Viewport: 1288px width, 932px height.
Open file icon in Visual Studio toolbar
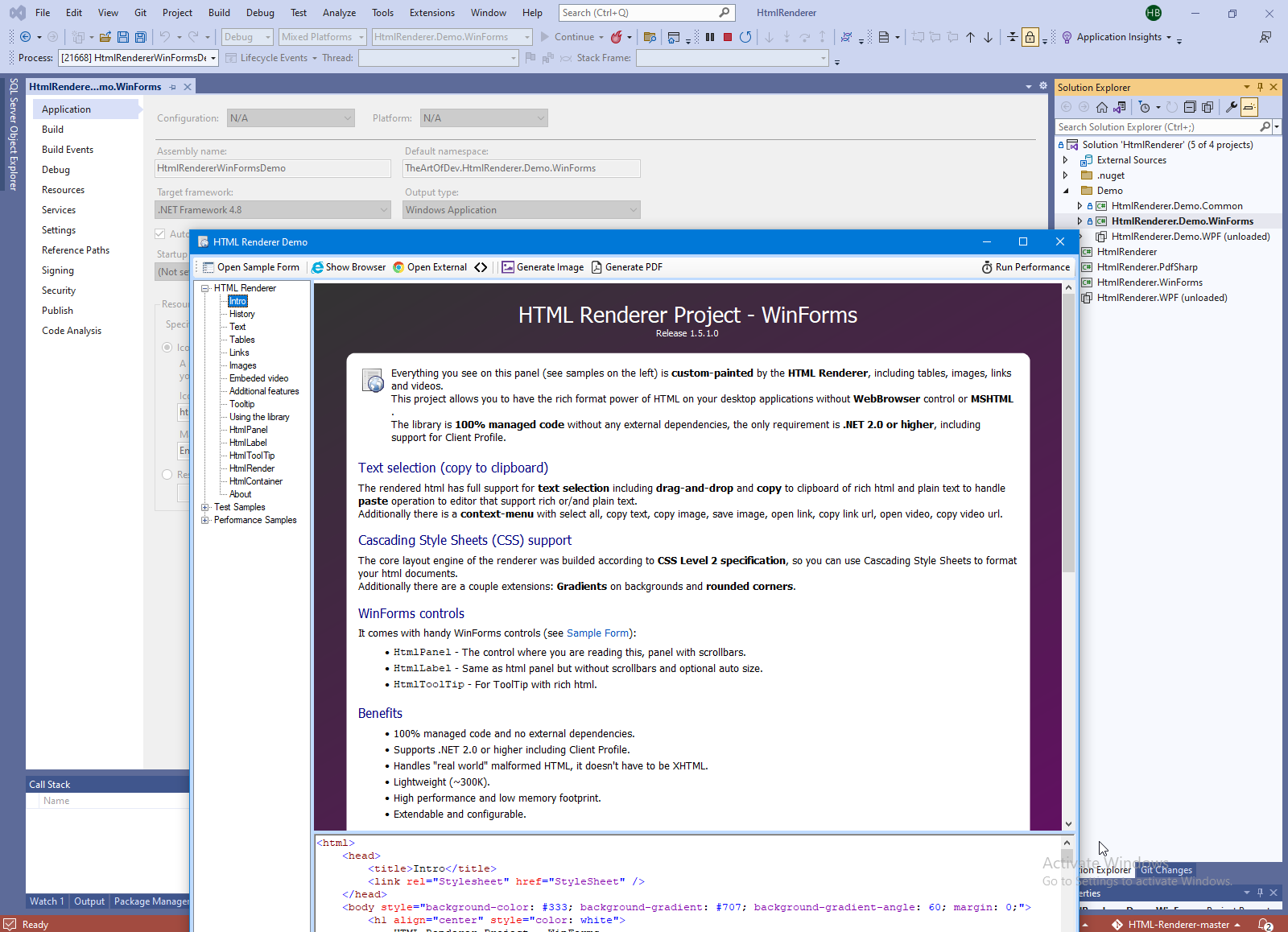105,37
